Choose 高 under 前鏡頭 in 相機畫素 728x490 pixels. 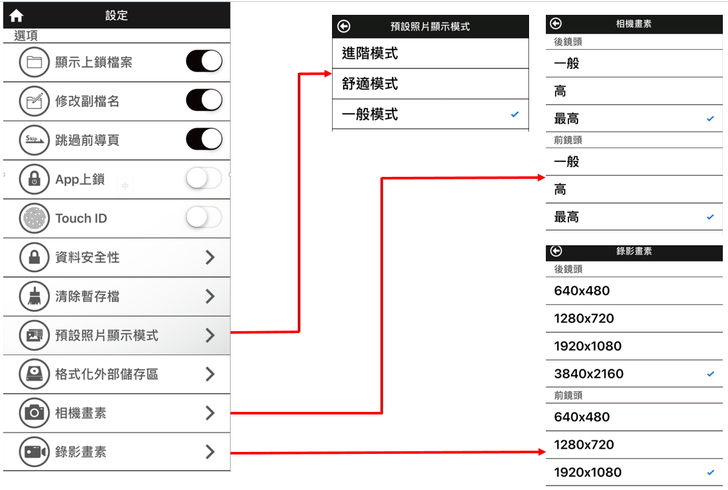[634, 189]
